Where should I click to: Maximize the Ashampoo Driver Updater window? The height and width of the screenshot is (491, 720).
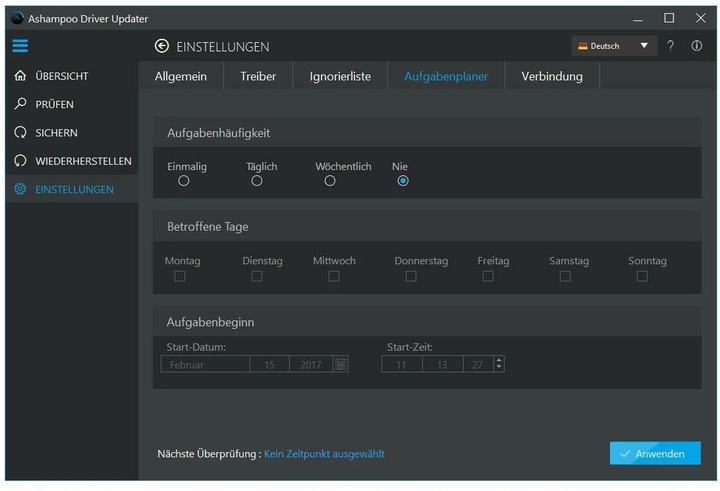[669, 18]
